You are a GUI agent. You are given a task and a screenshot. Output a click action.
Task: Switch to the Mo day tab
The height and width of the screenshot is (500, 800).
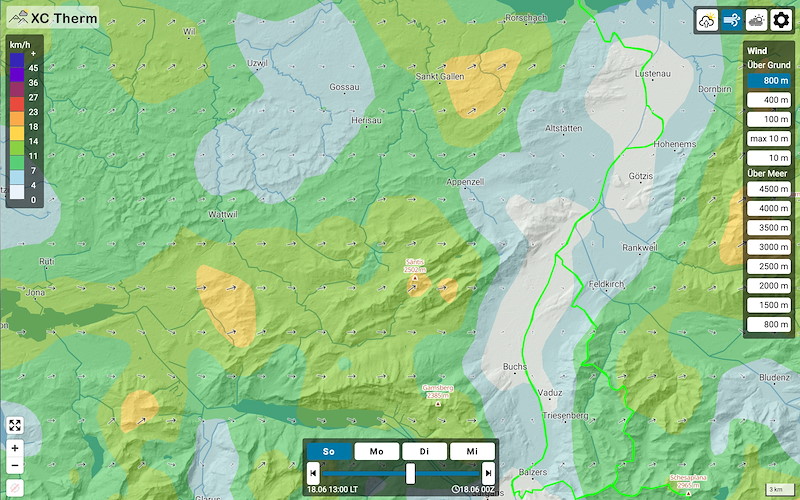coord(377,451)
